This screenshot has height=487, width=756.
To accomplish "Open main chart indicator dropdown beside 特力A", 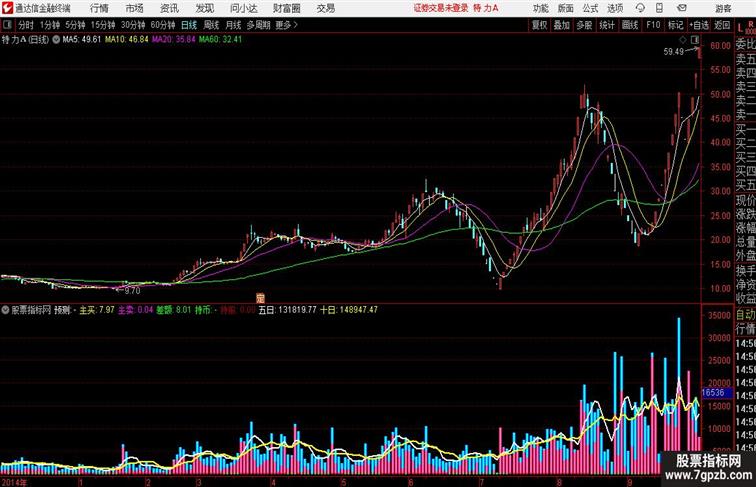I will click(56, 40).
